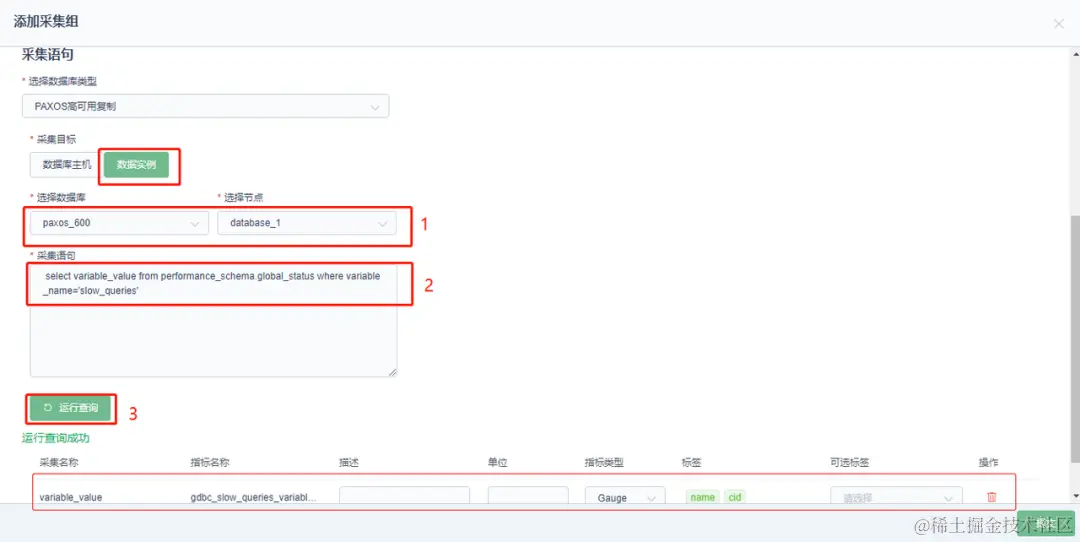This screenshot has width=1080, height=542.
Task: Click the 选择数据库类型 field label
Action: (x=63, y=81)
